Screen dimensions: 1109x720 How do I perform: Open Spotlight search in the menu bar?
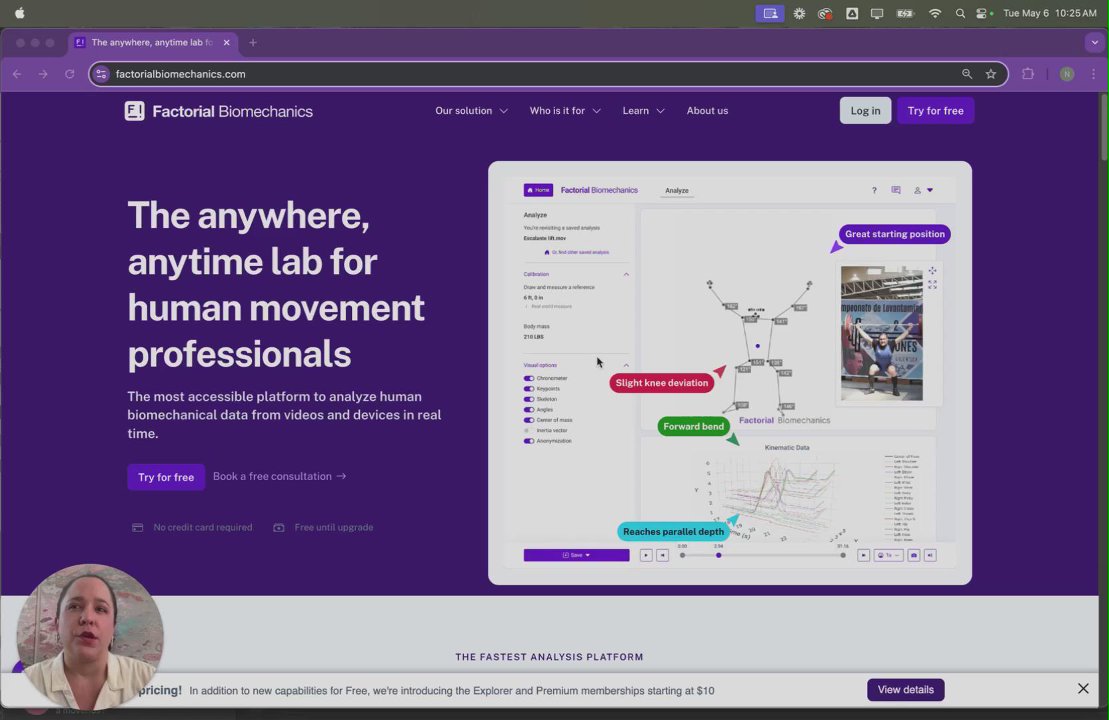coord(960,13)
